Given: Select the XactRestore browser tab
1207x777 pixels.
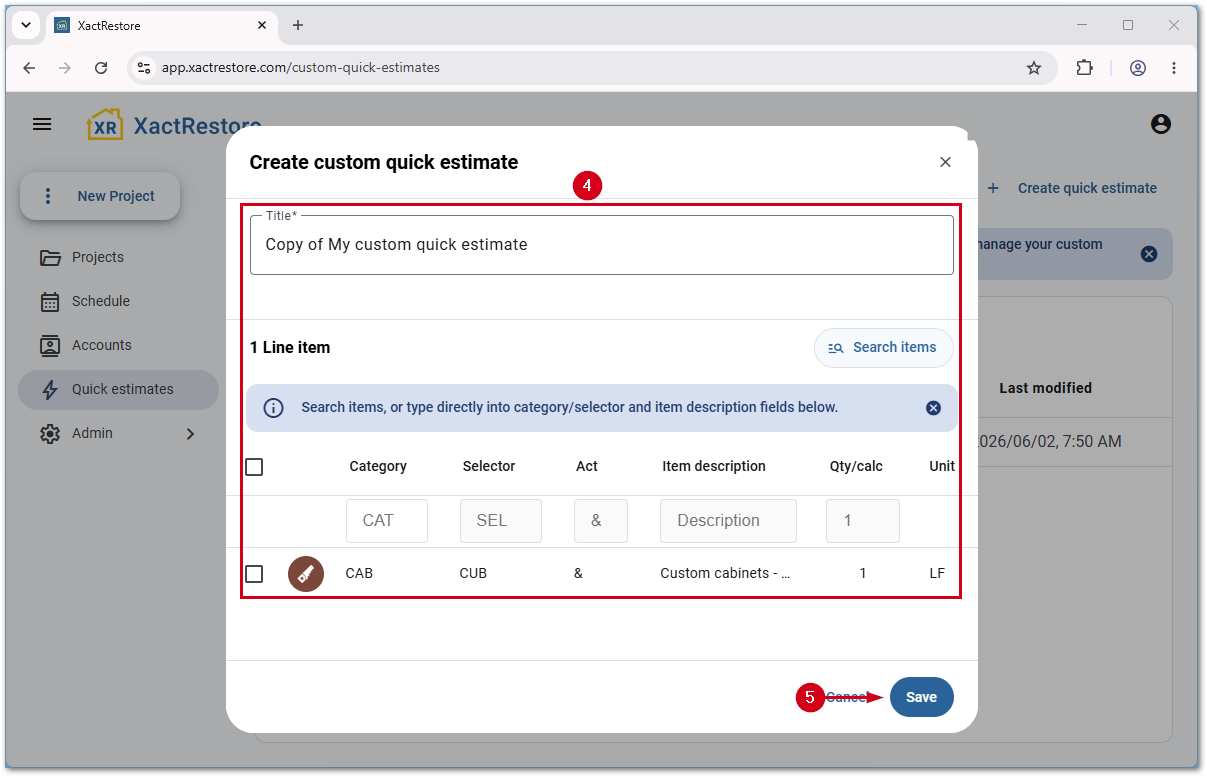Looking at the screenshot, I should (x=162, y=25).
